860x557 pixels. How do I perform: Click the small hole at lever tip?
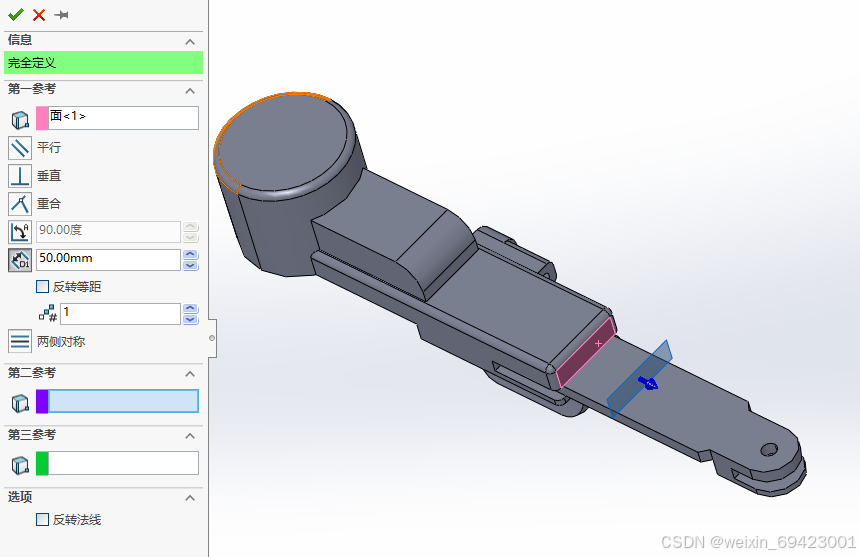(x=769, y=450)
